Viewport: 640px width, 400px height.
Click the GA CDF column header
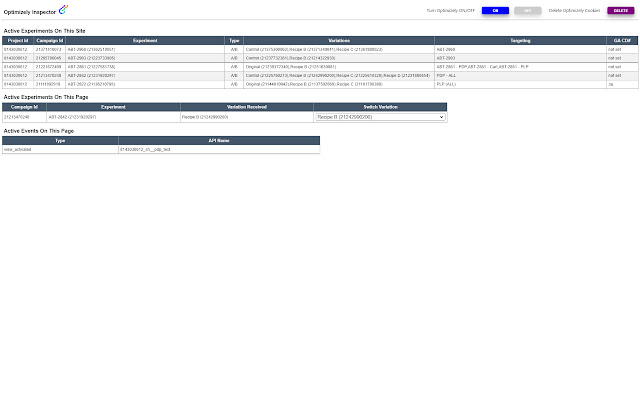(x=622, y=40)
